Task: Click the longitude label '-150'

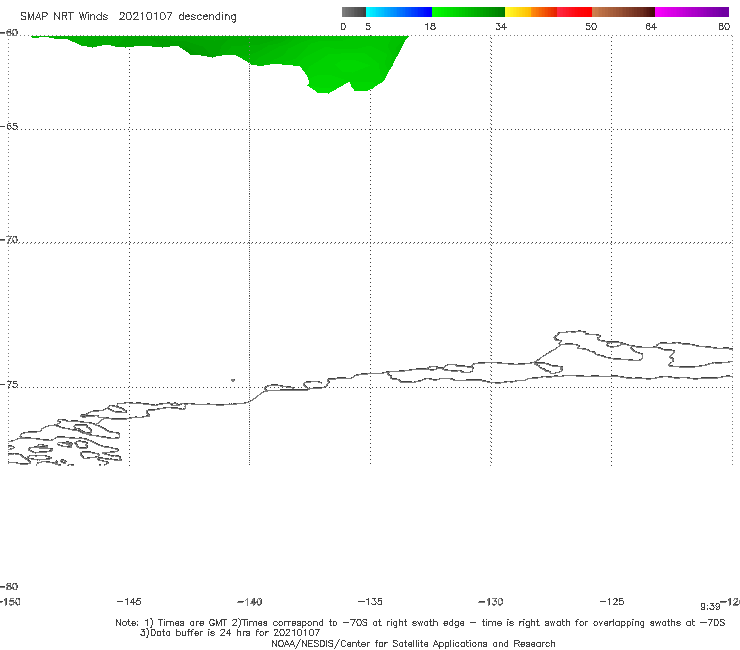Action: [10, 602]
